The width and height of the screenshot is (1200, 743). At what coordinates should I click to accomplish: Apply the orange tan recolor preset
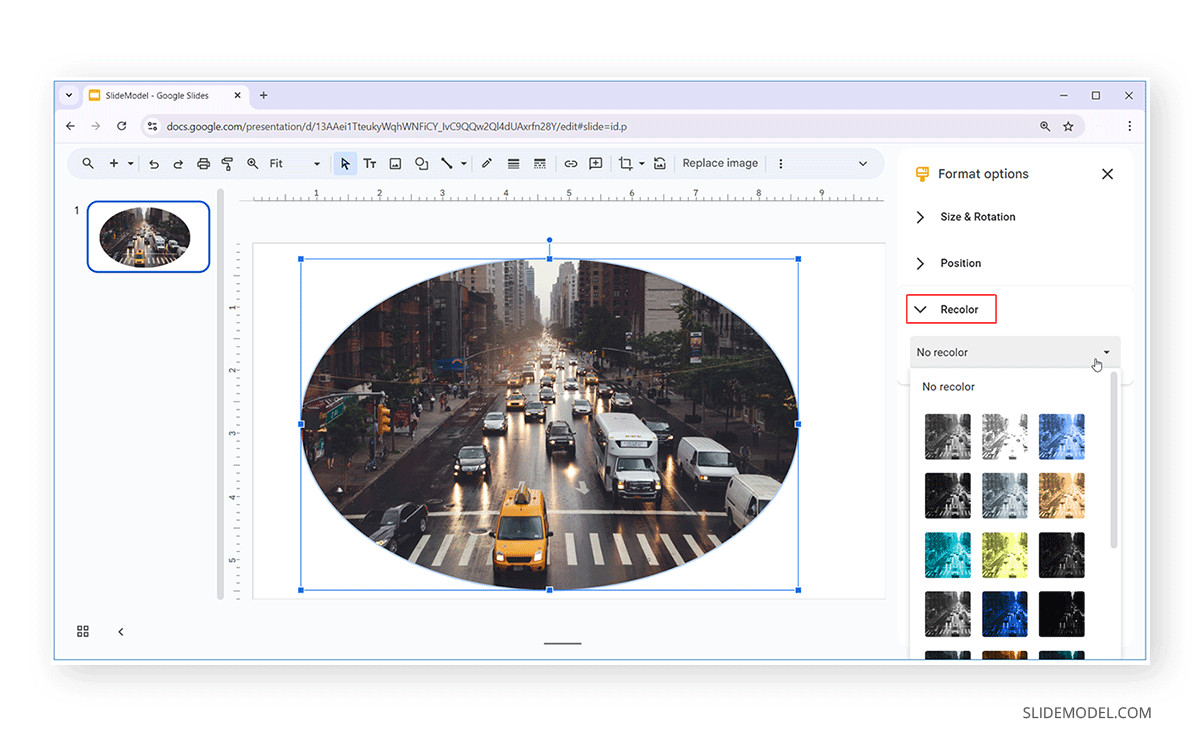pyautogui.click(x=1062, y=496)
